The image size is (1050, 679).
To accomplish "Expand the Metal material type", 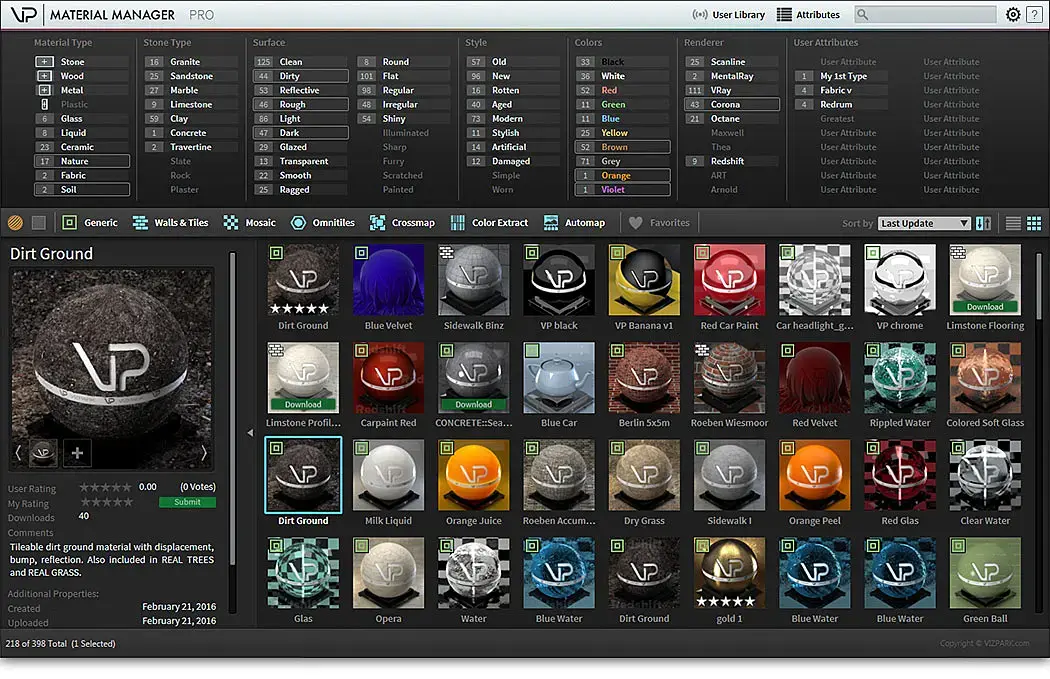I will pos(44,90).
